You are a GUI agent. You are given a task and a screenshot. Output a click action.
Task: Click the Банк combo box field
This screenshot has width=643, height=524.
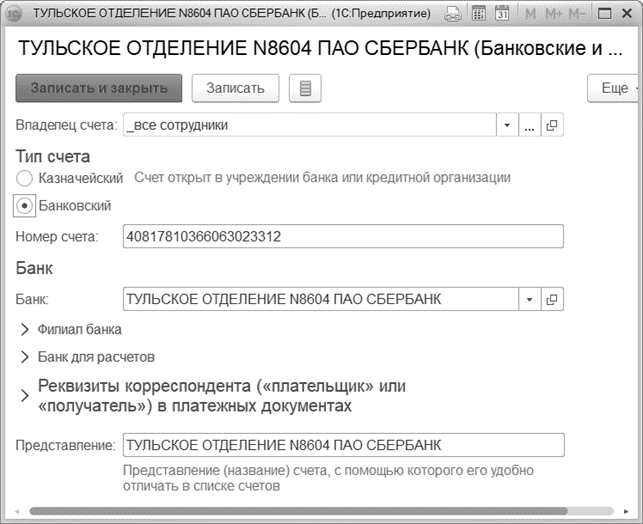(x=321, y=299)
